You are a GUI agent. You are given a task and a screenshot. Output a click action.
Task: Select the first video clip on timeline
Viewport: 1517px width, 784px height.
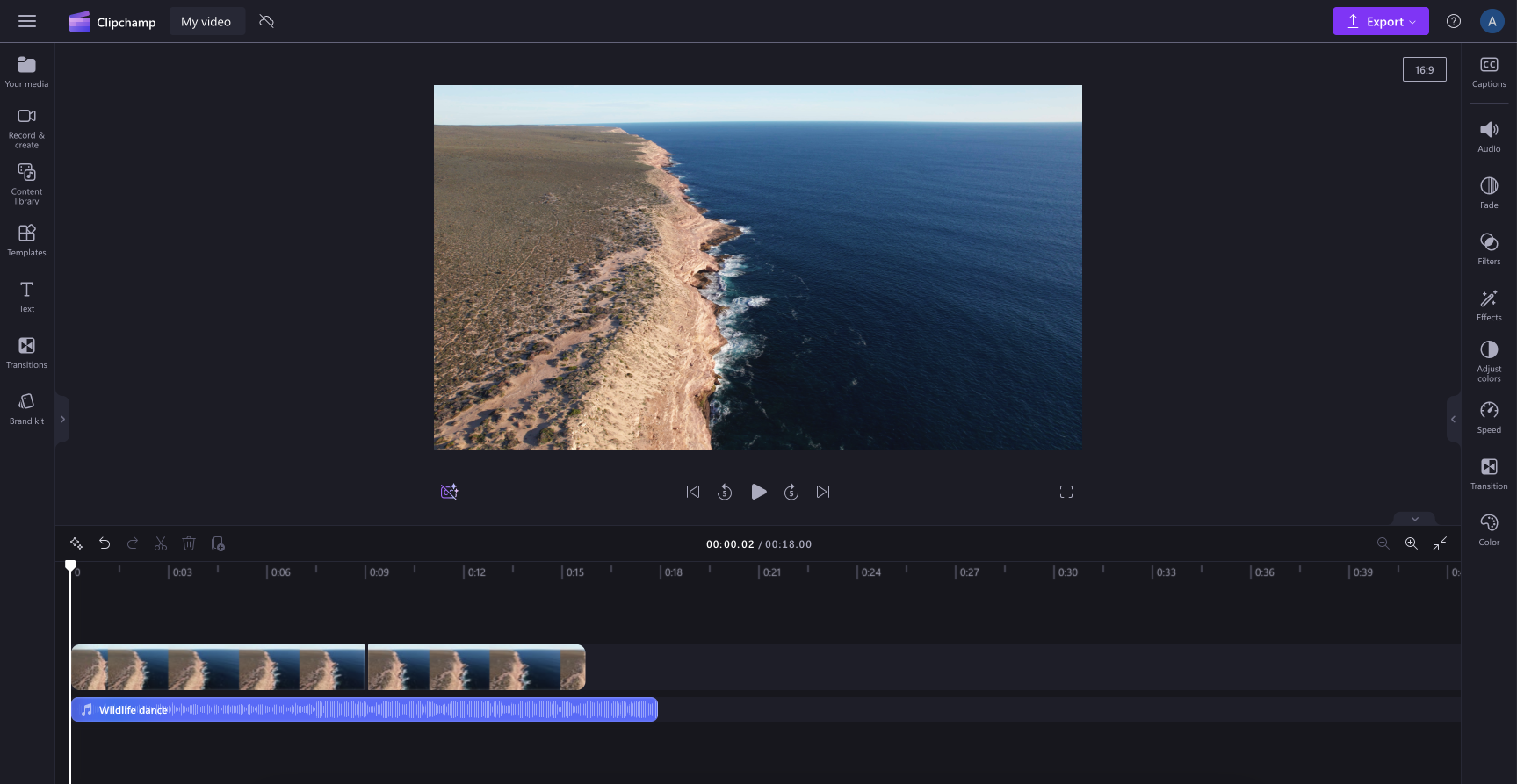tap(218, 667)
